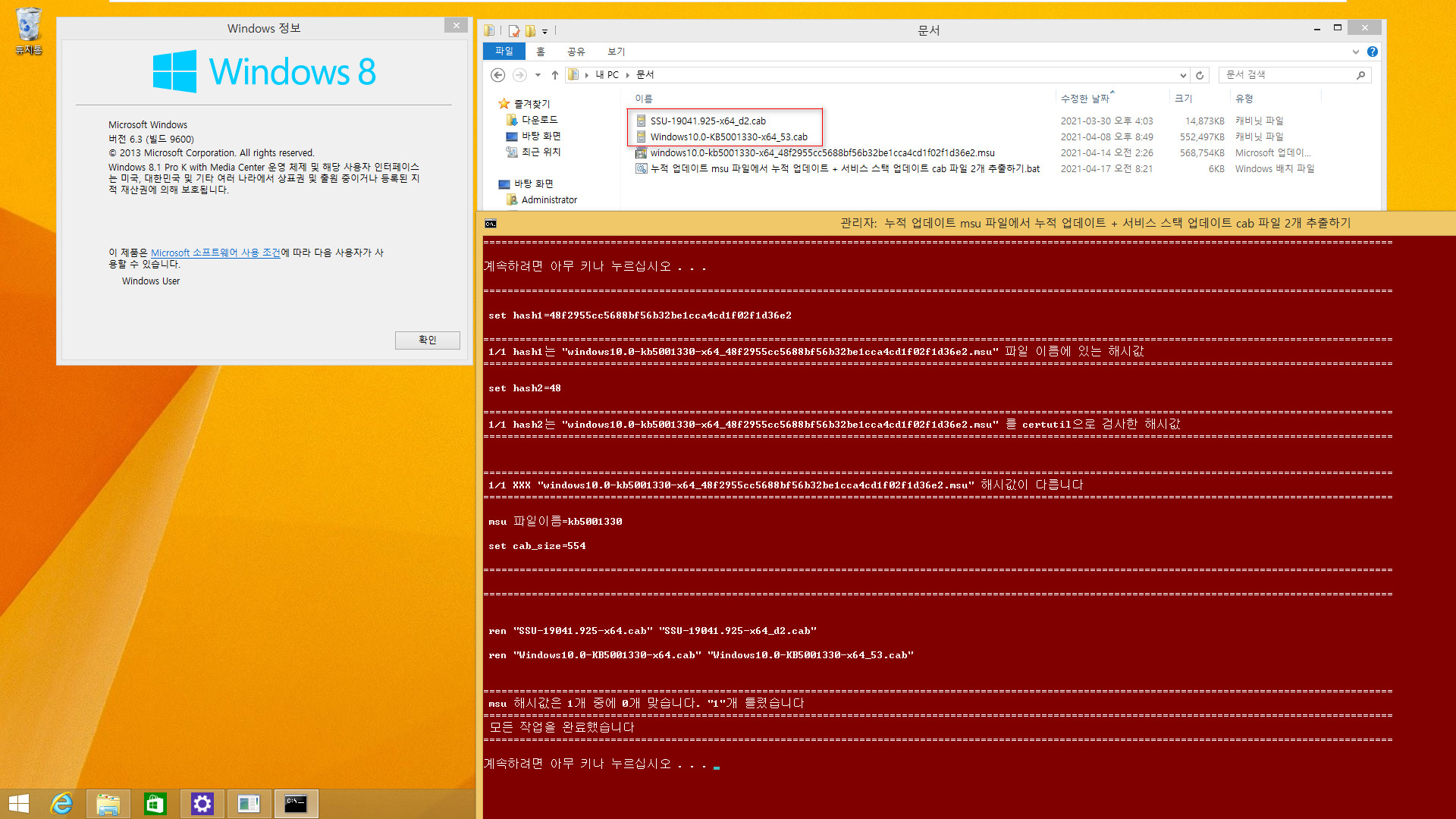Open the address bar history dropdown
The image size is (1456, 819).
coord(1183,75)
